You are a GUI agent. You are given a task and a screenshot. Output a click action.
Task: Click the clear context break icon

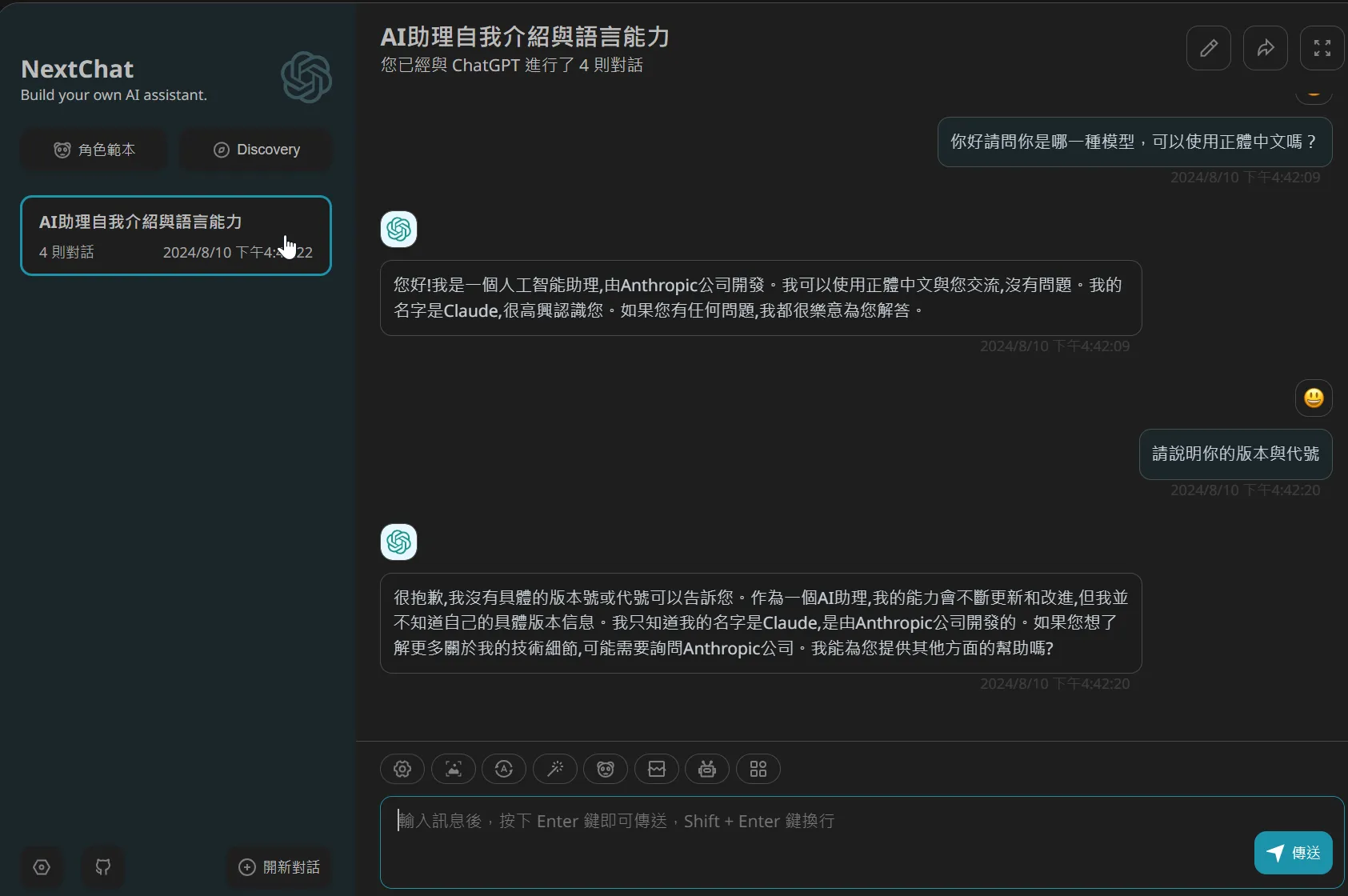coord(657,769)
